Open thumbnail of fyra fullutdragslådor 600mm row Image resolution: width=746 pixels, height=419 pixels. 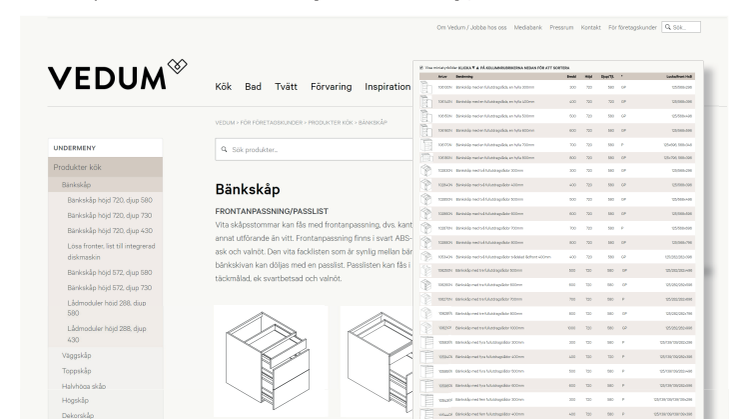427,385
